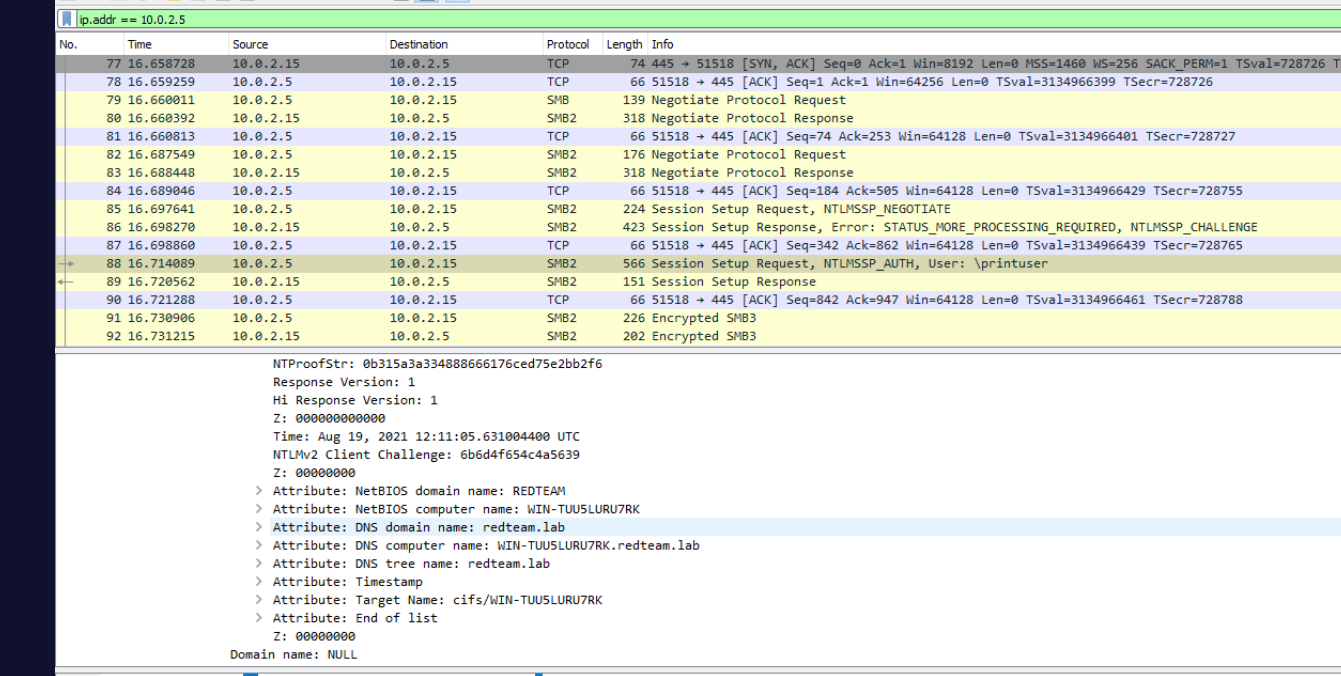Expand the End of list attribute
Screen dimensions: 1341x676
[259, 618]
